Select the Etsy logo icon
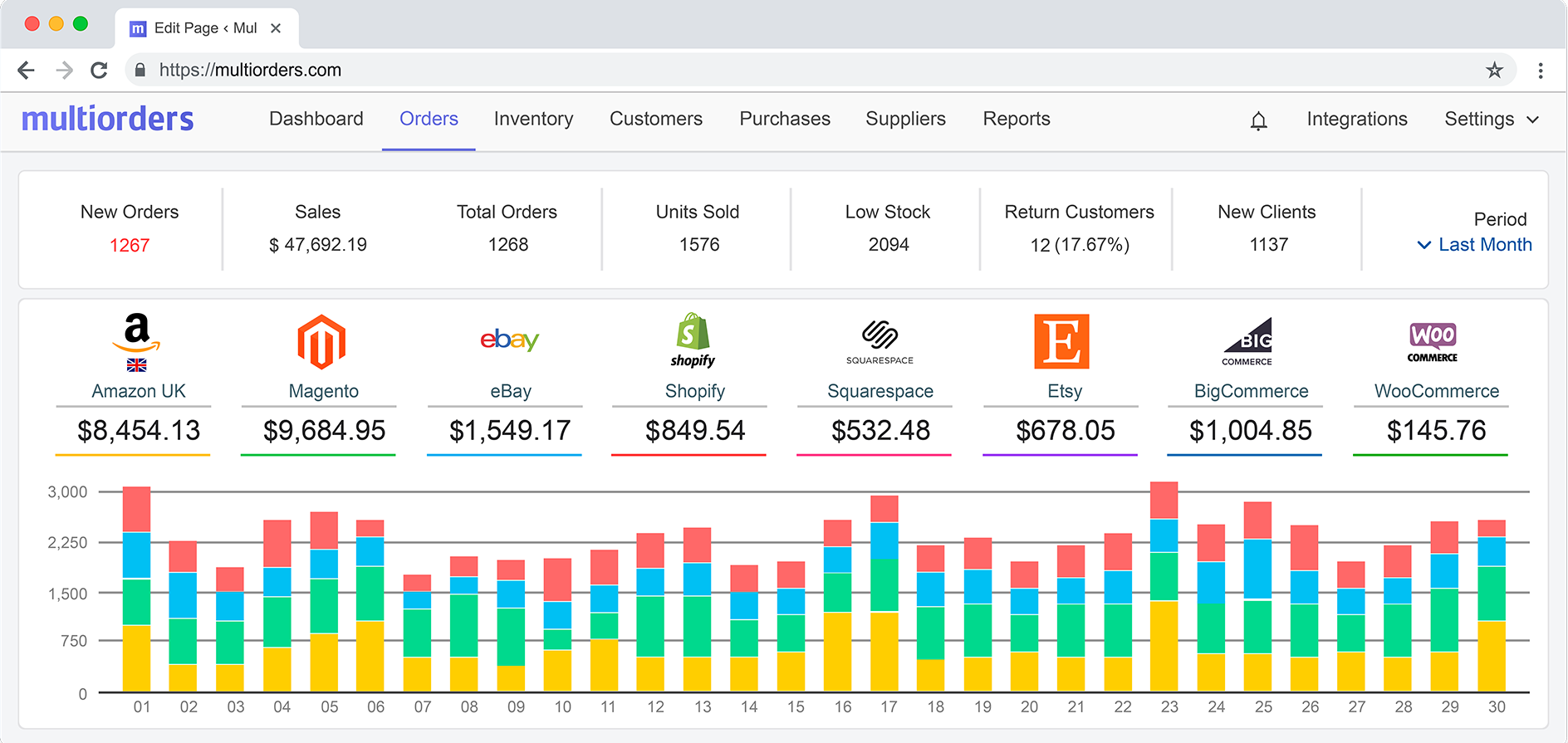 coord(1061,341)
